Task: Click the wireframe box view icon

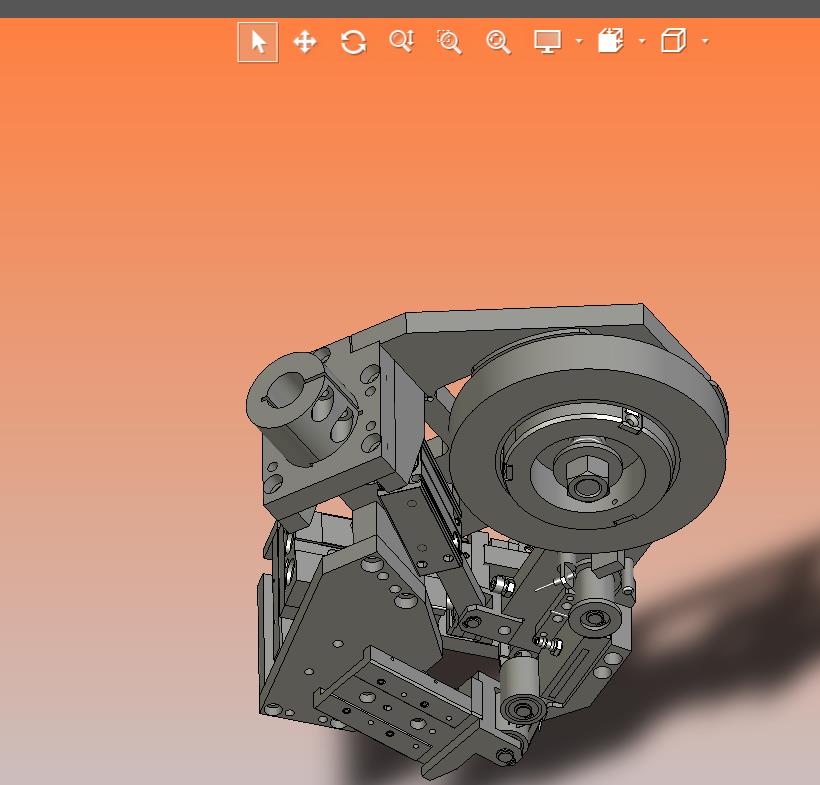Action: [673, 41]
